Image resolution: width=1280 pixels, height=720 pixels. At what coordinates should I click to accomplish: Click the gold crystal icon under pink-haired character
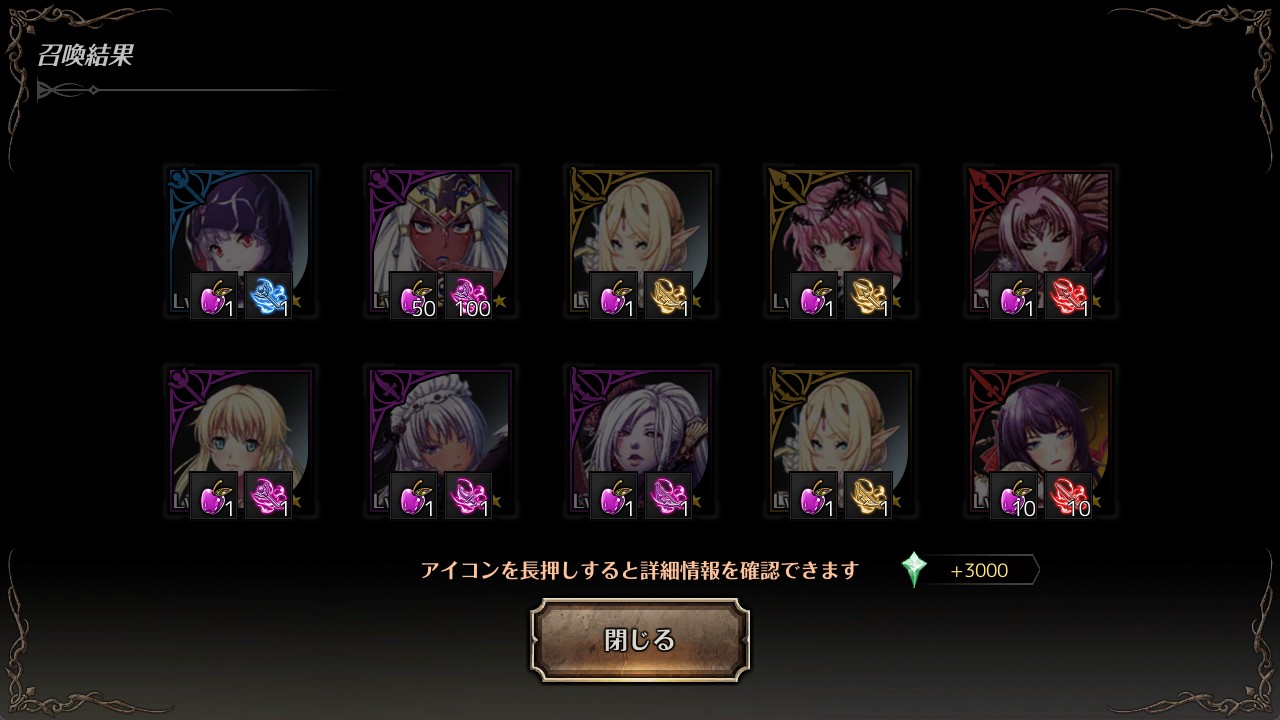point(868,296)
